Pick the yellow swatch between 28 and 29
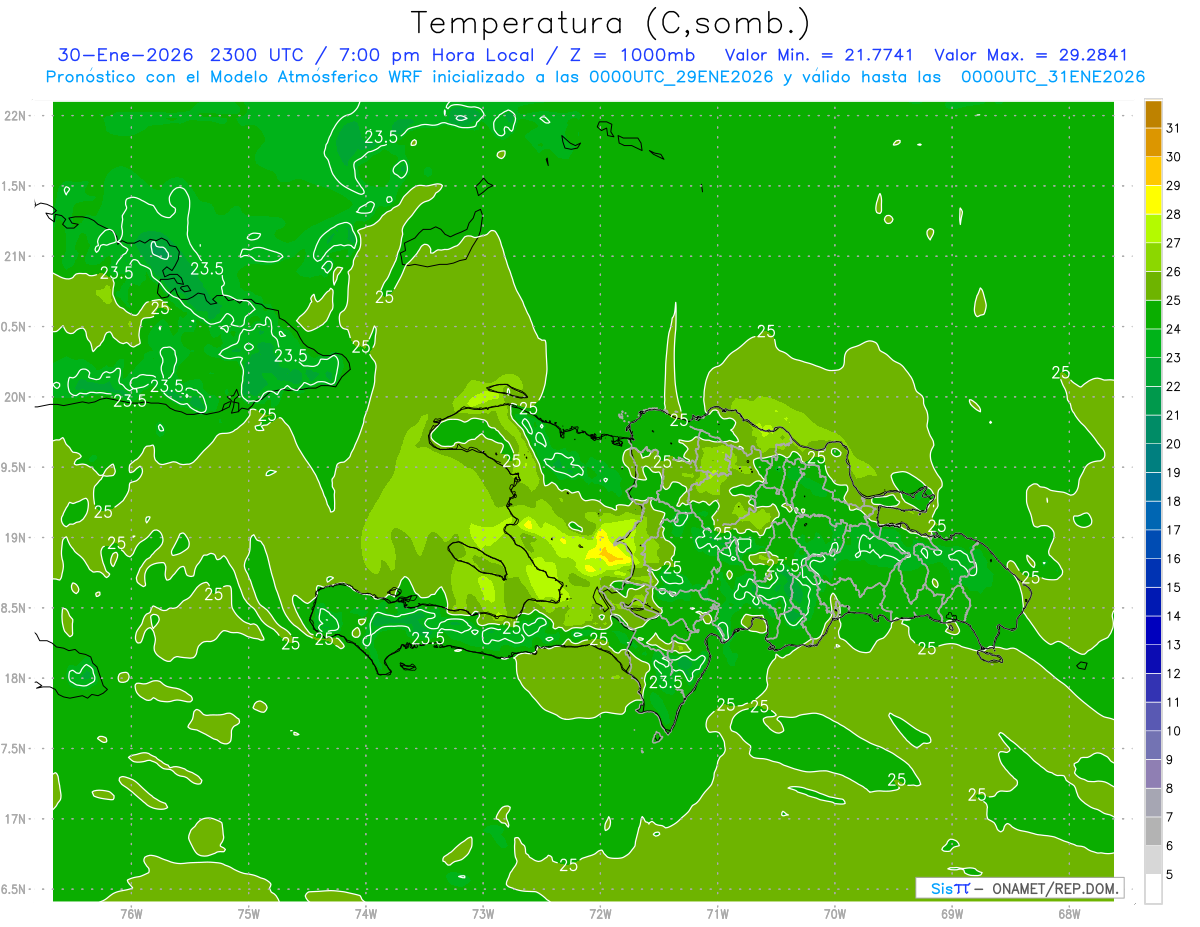This screenshot has width=1200, height=927. click(1153, 199)
